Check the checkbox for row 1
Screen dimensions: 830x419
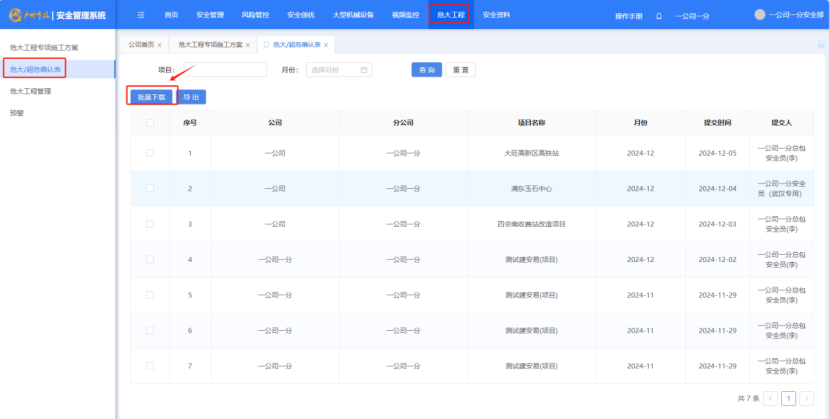point(150,153)
